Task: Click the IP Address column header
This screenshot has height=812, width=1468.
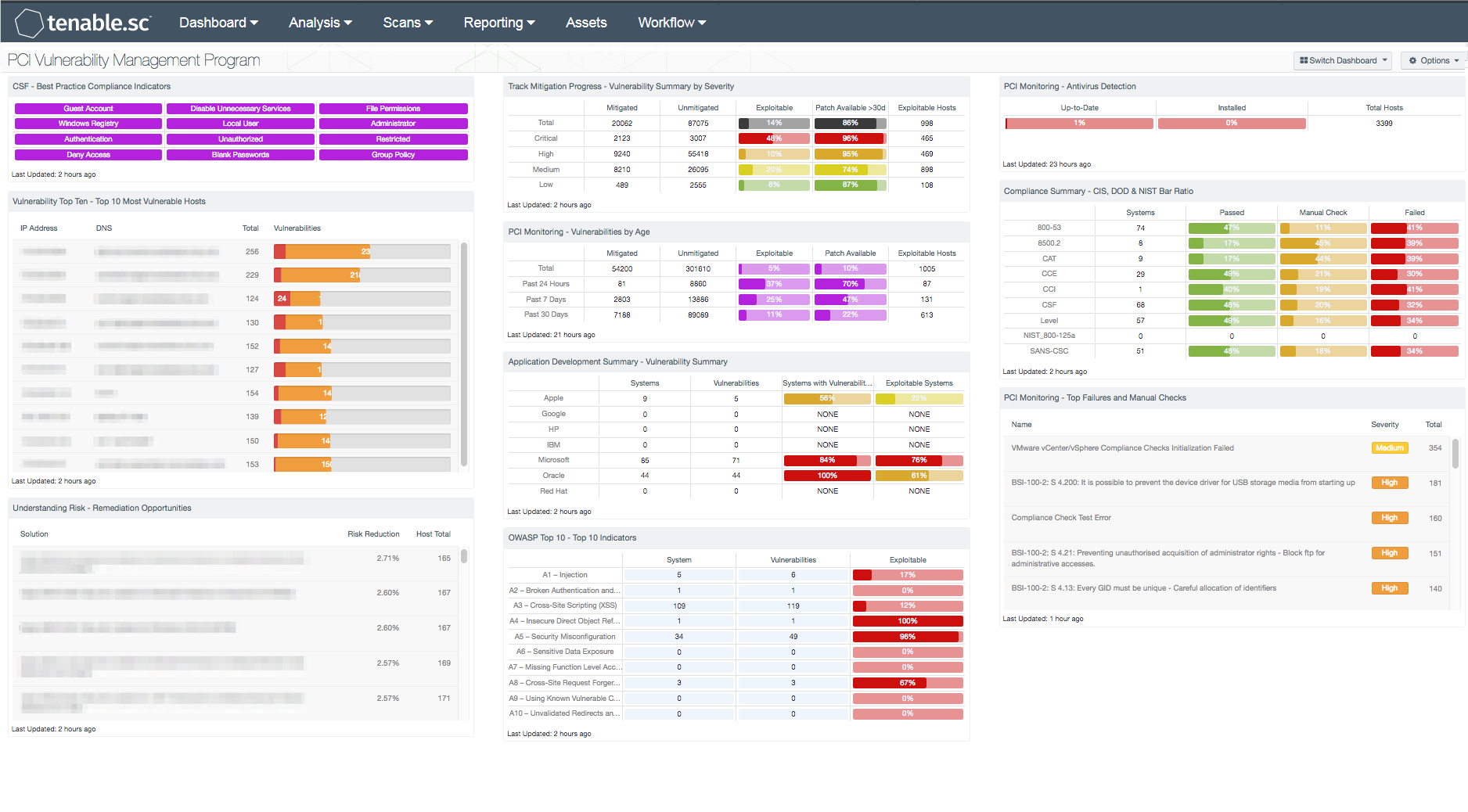Action: pos(39,228)
